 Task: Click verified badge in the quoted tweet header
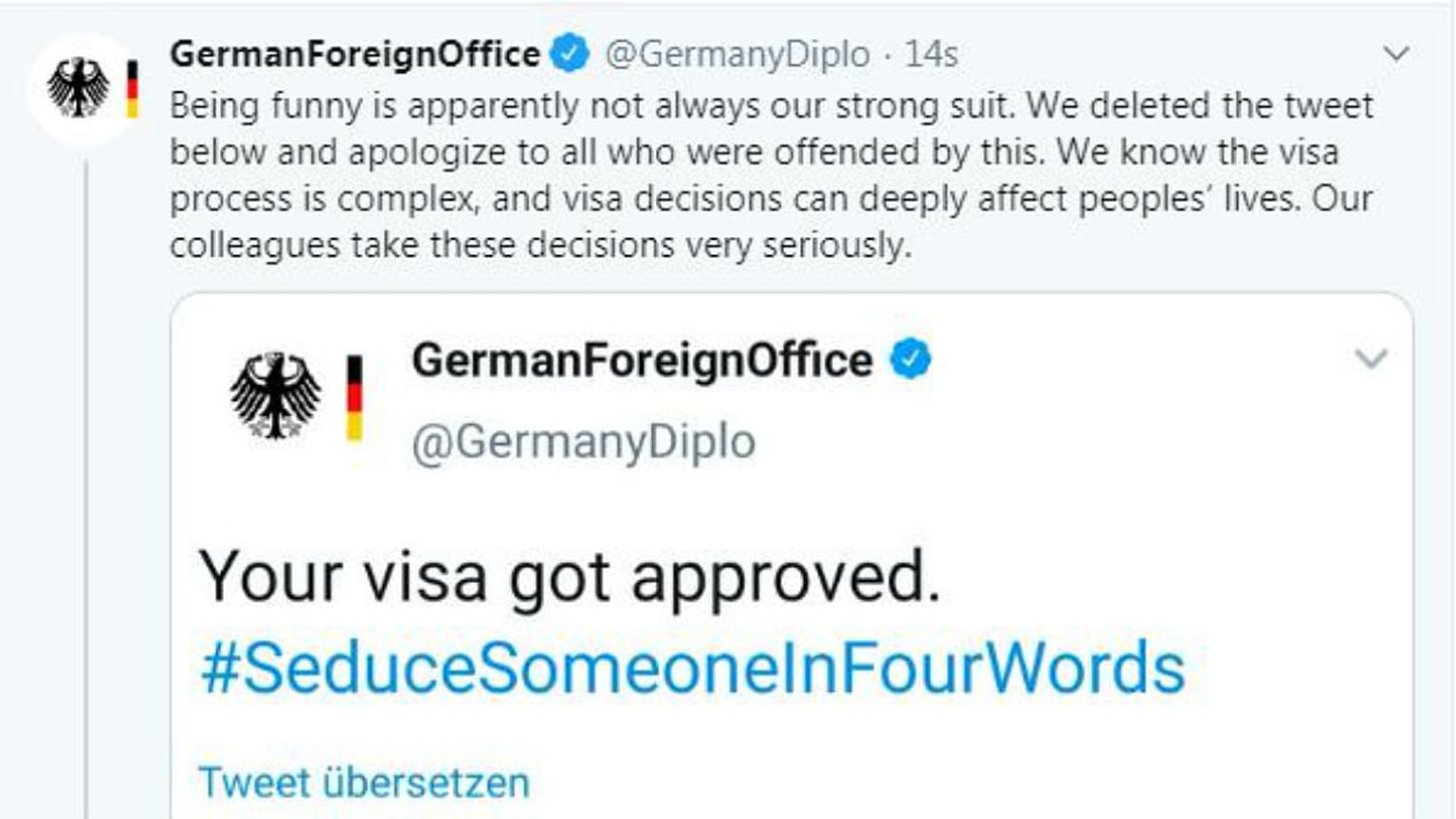coord(911,359)
